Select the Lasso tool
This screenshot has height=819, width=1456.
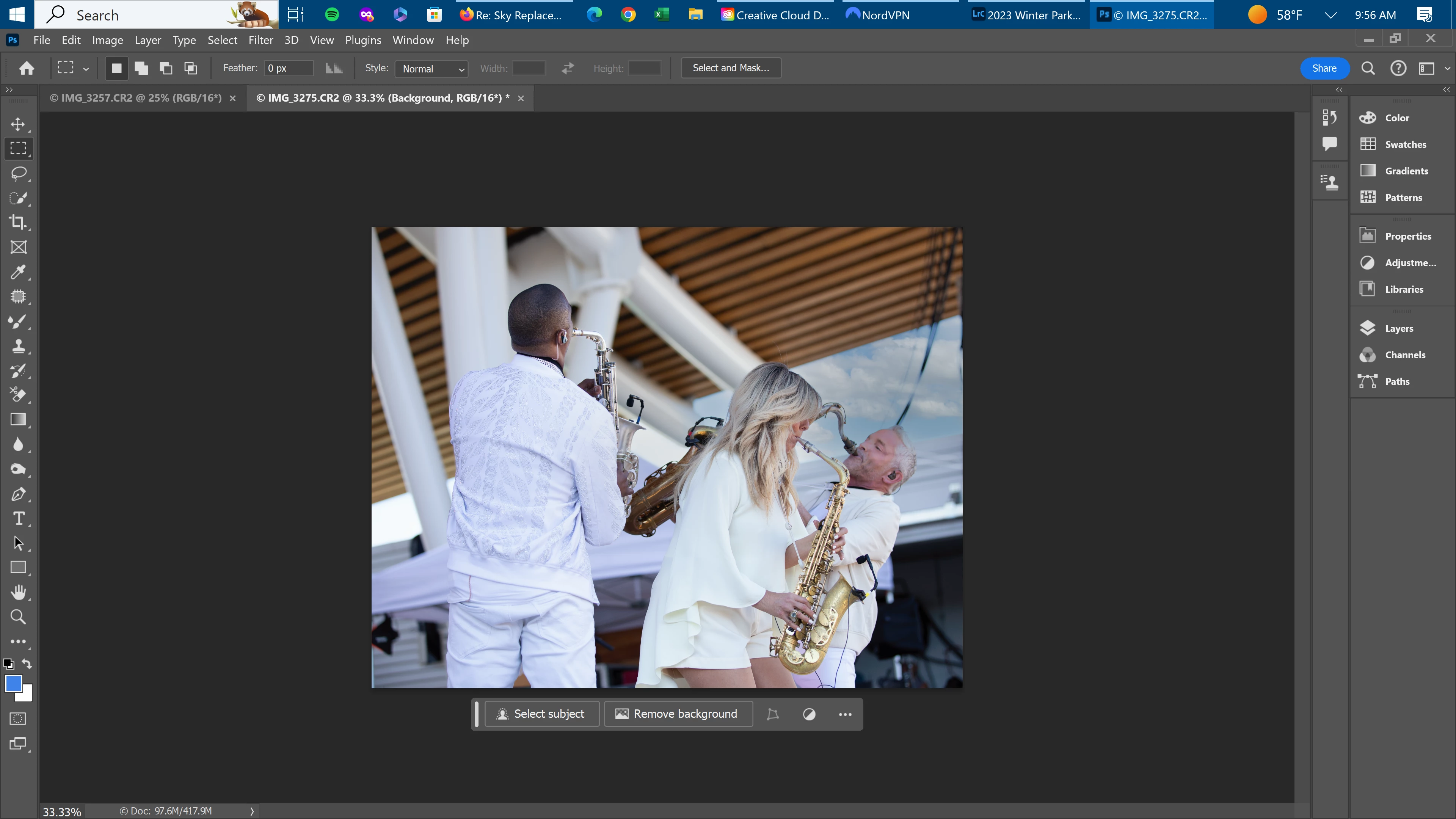[18, 173]
